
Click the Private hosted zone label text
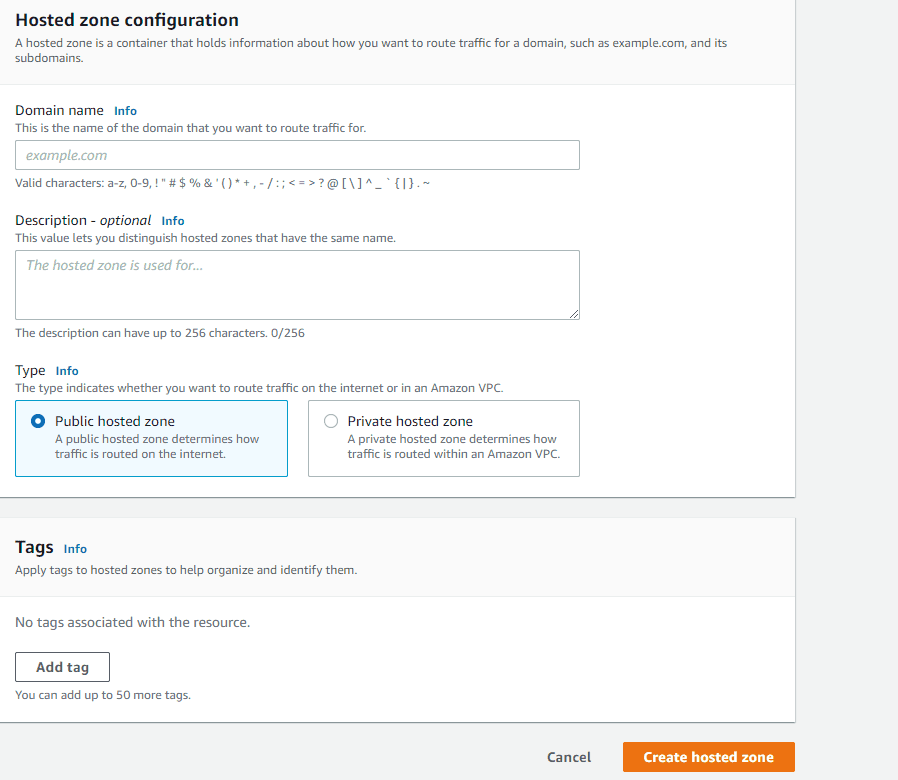pyautogui.click(x=410, y=421)
